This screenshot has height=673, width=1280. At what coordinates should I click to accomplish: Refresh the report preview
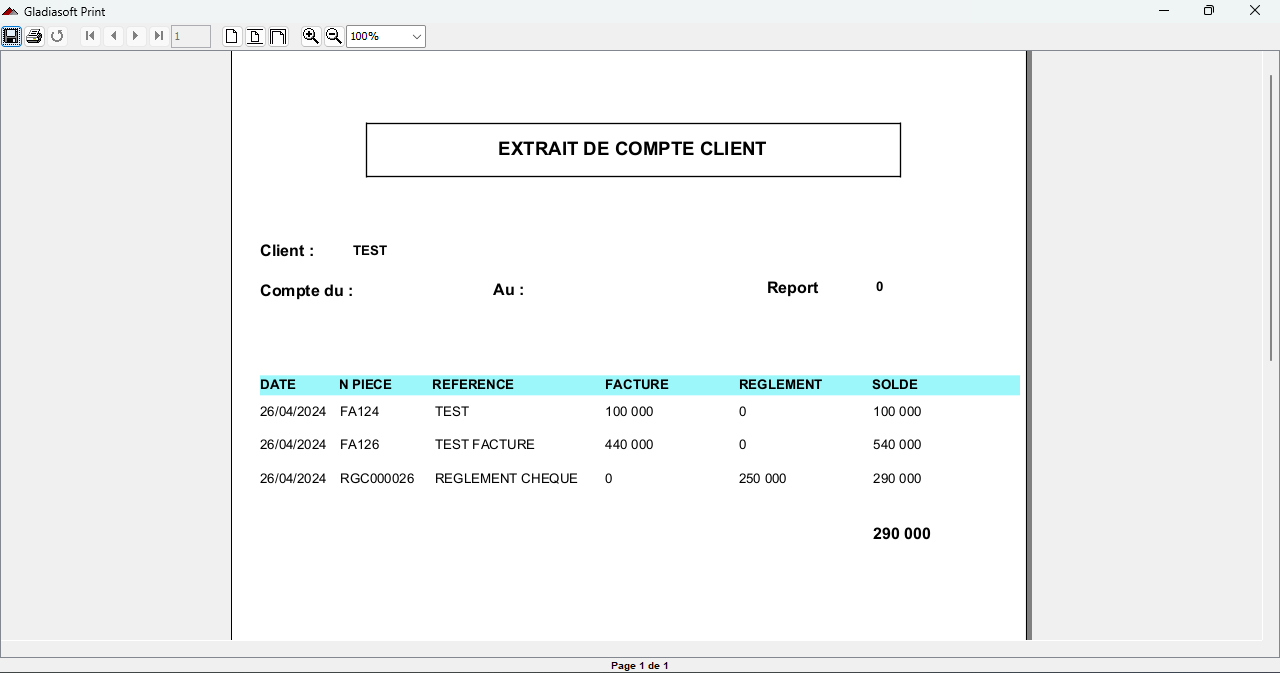(x=57, y=36)
